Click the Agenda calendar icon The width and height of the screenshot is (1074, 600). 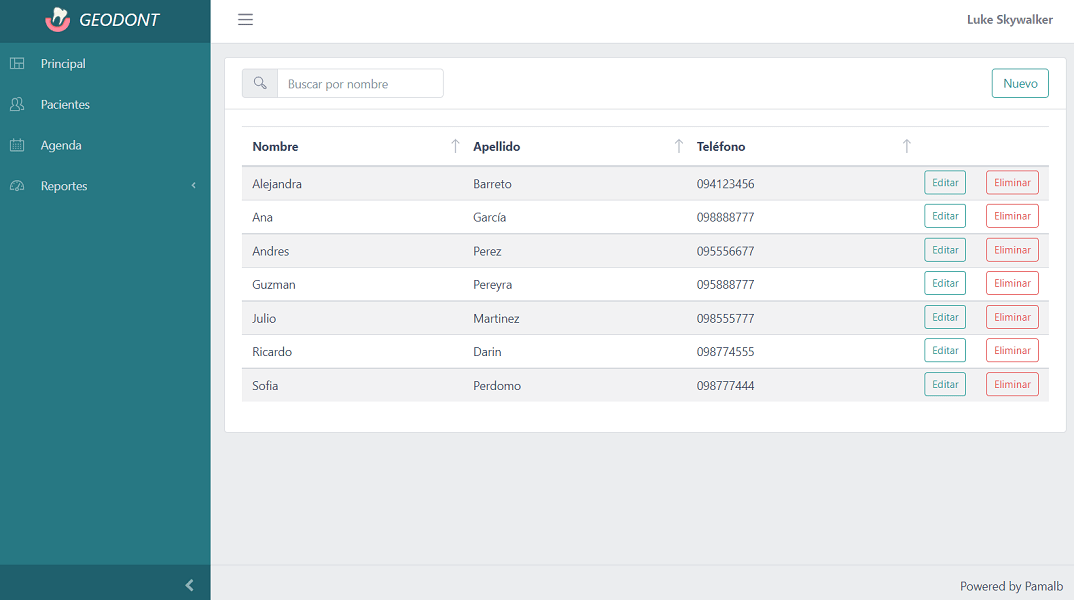coord(17,145)
